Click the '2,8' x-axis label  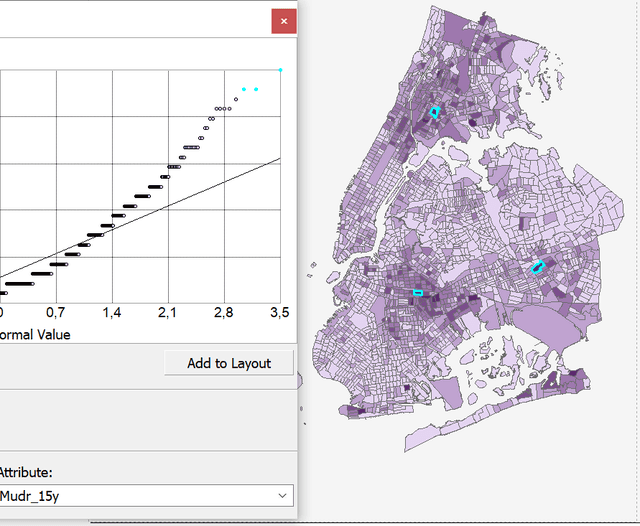tap(224, 313)
